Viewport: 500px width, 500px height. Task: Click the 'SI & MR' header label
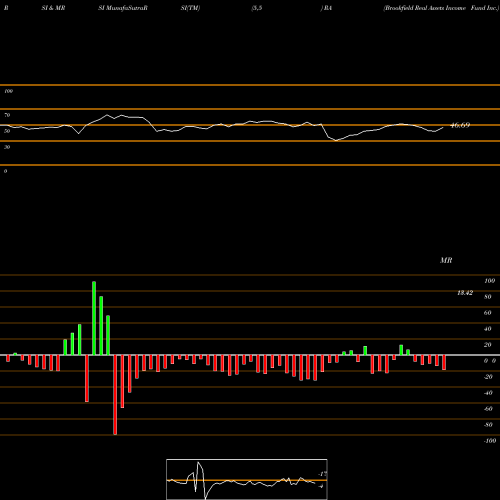(x=53, y=8)
